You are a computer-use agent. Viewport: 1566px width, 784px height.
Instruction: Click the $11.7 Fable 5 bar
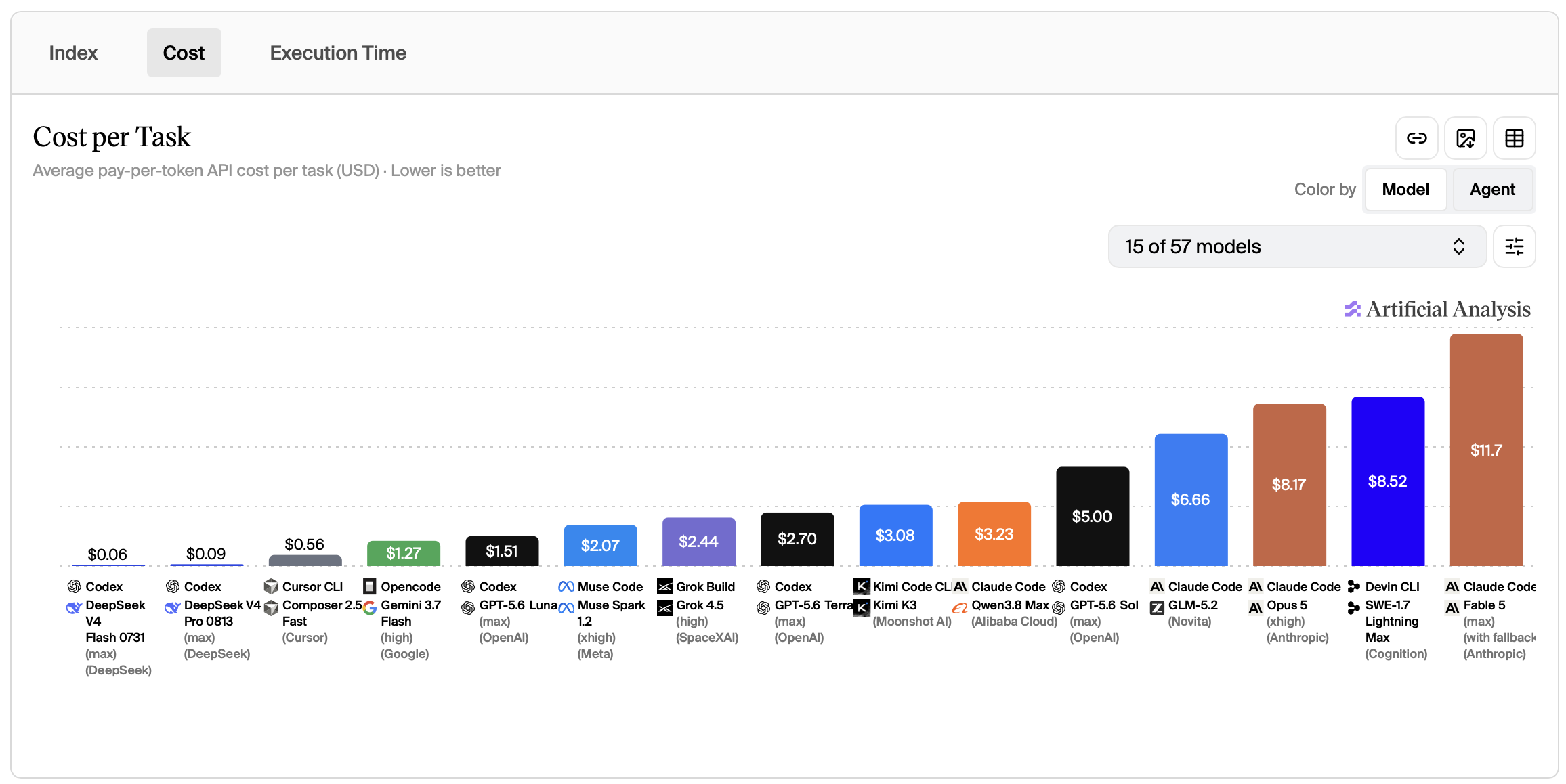[1486, 450]
